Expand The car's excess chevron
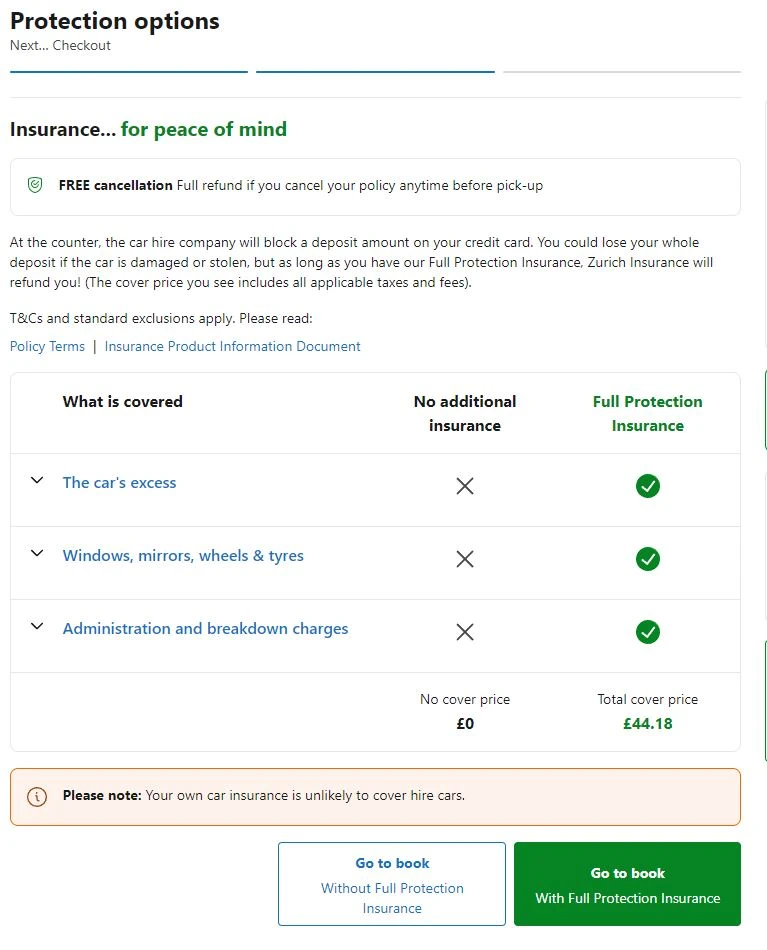The image size is (767, 950). (x=37, y=481)
